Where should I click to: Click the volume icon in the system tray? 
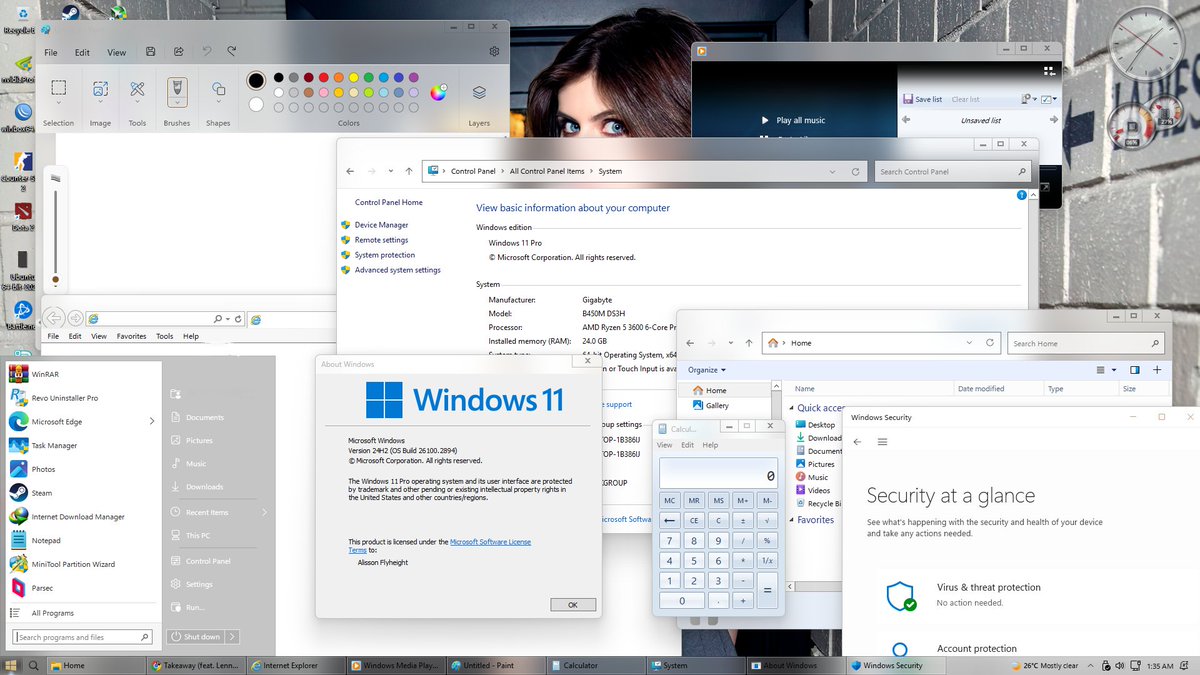click(1120, 665)
